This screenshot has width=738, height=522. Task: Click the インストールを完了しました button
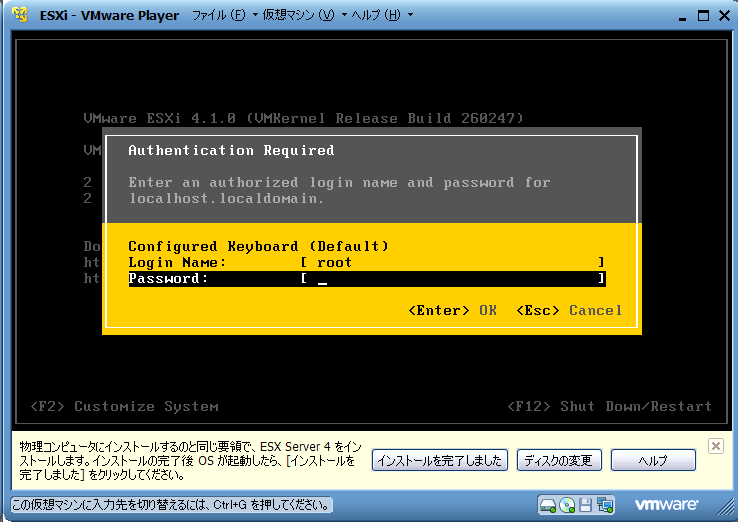coord(440,460)
